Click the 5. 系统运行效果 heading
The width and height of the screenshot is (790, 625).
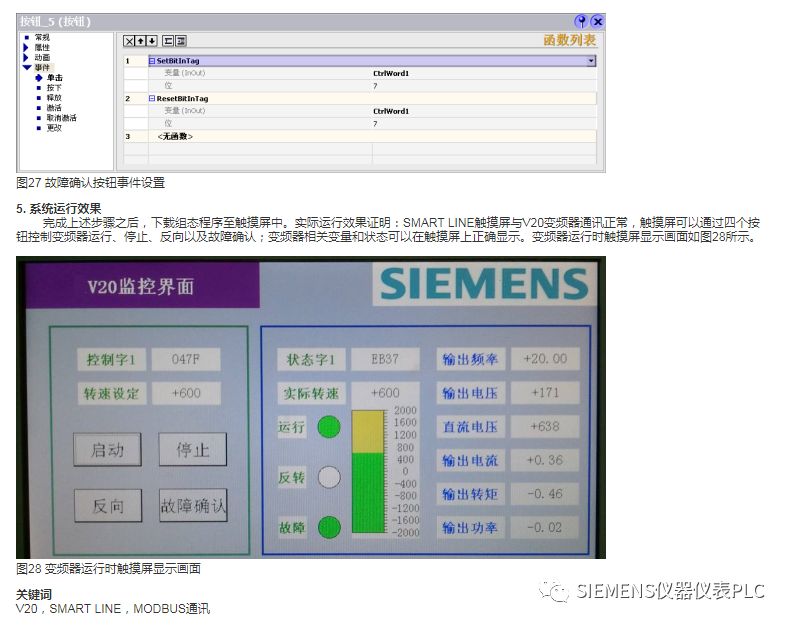point(58,209)
